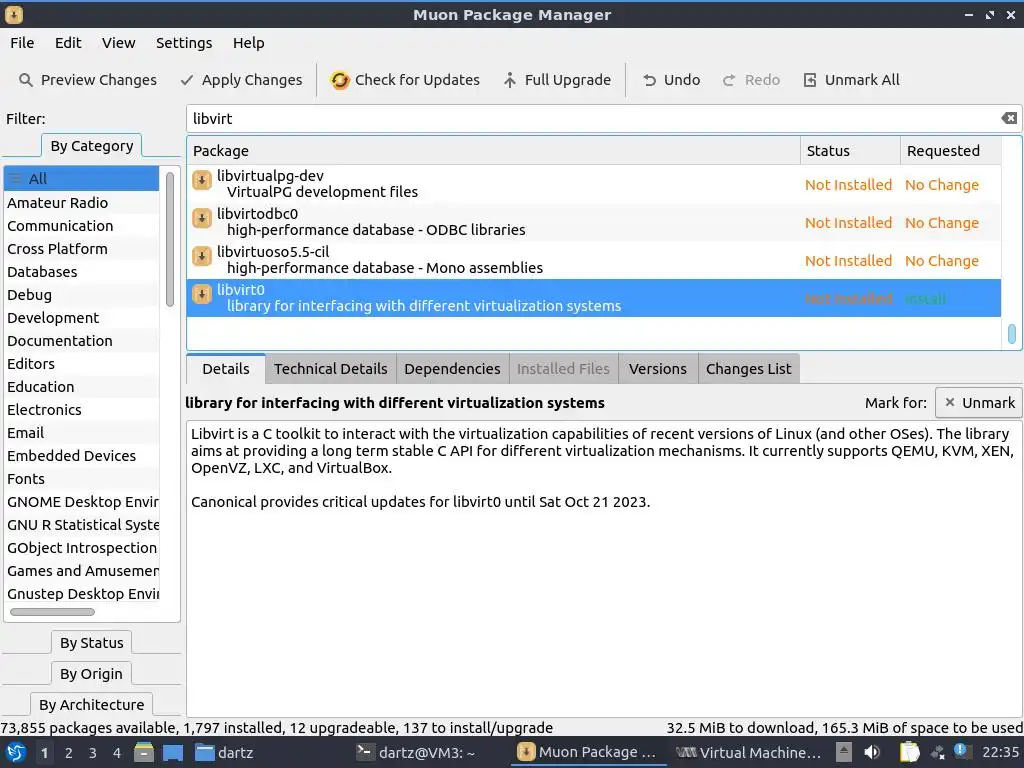
Task: Switch to the Technical Details tab
Action: click(330, 369)
